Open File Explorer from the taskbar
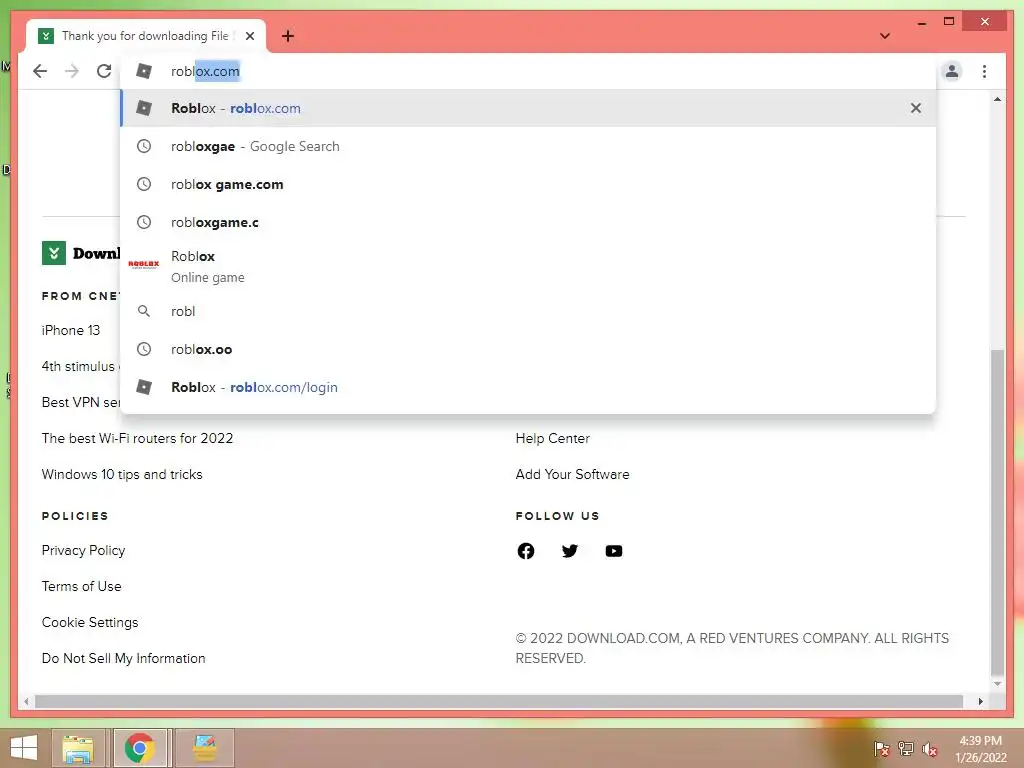The height and width of the screenshot is (768, 1024). [78, 748]
